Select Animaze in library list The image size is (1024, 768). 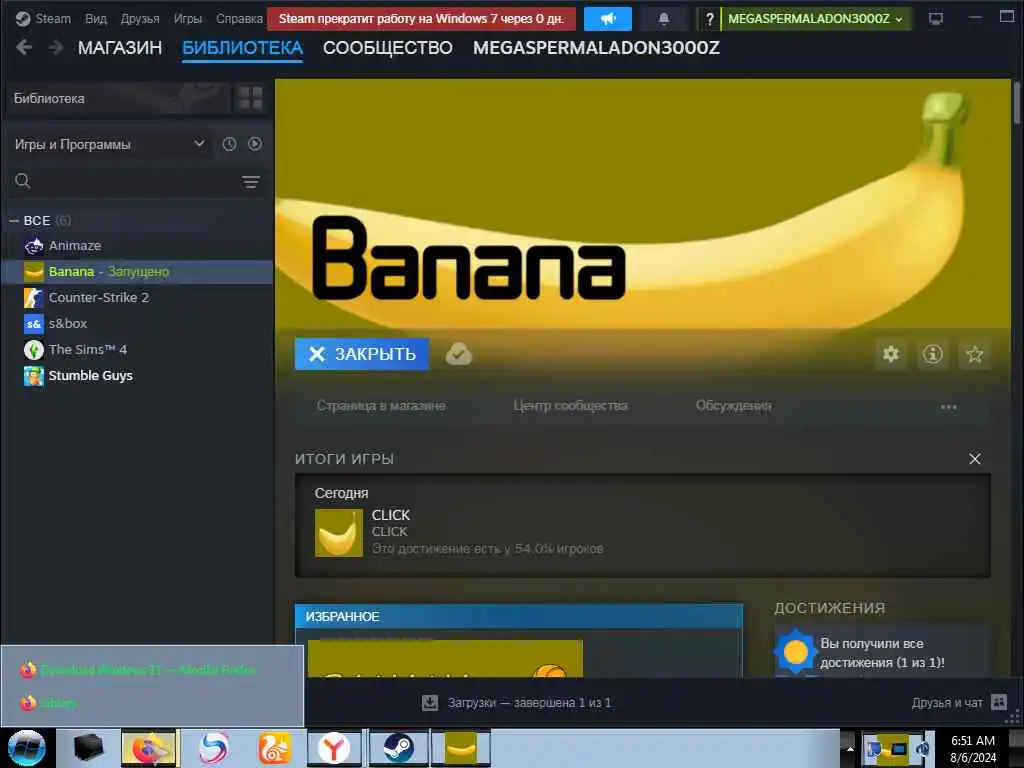click(x=138, y=246)
